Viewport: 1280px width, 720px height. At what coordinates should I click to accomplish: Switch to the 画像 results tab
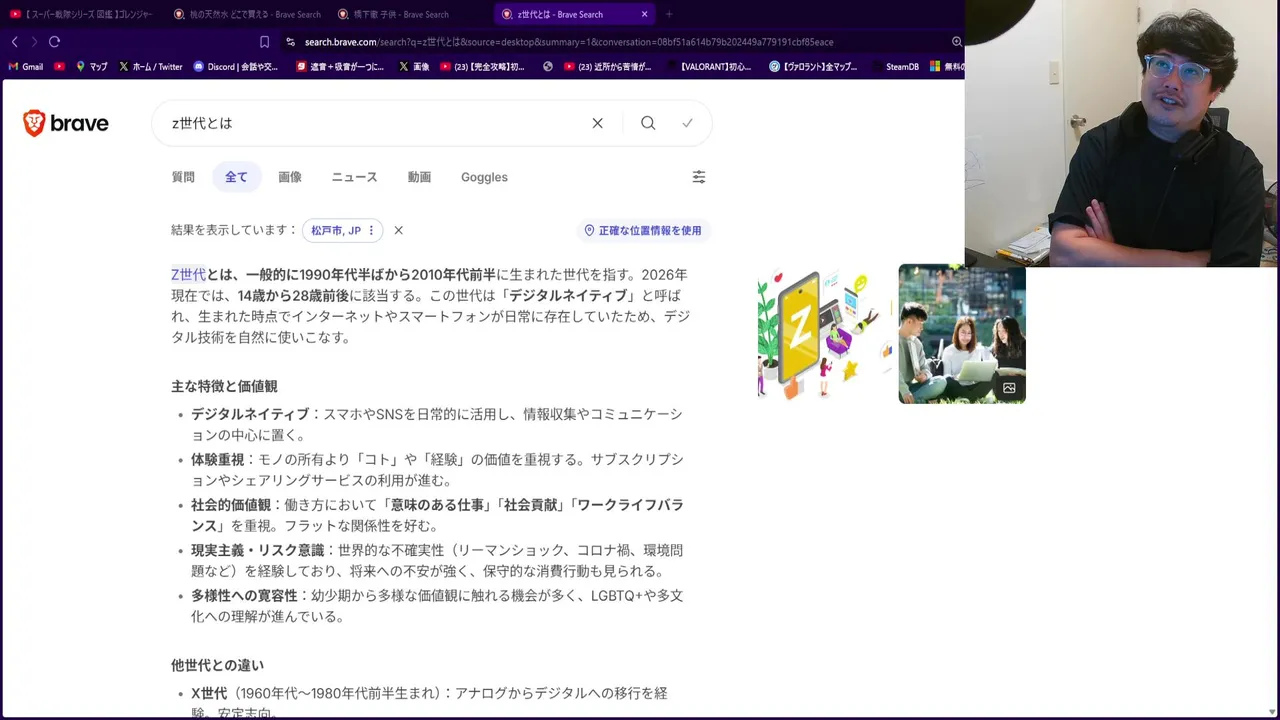click(x=290, y=177)
